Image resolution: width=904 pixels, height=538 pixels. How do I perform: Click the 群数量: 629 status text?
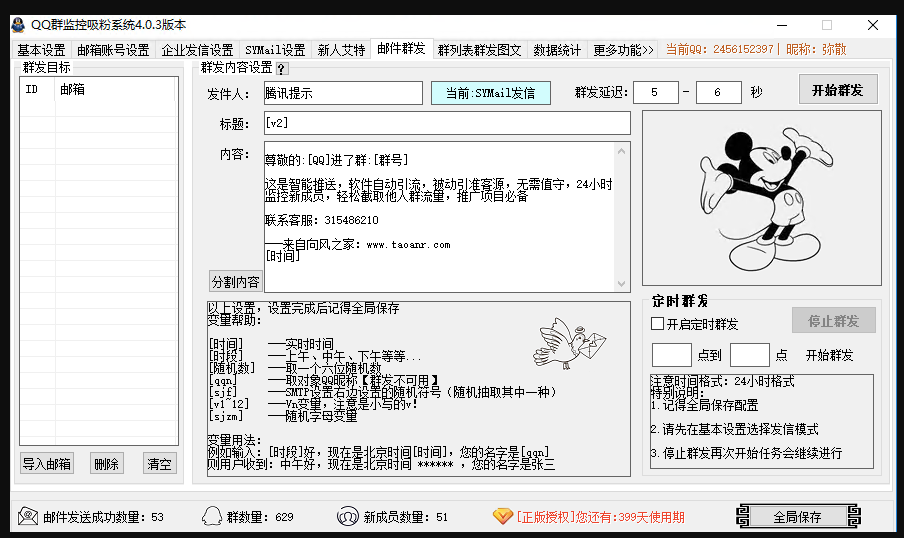click(x=260, y=517)
